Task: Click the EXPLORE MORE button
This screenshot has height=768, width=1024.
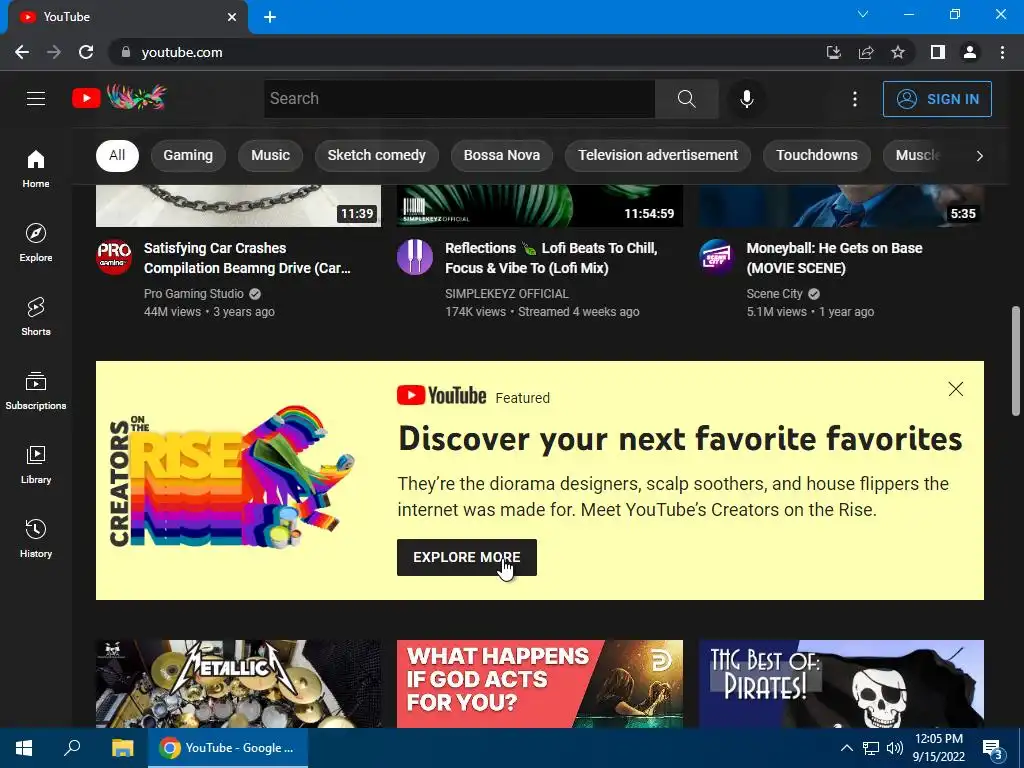Action: point(467,558)
